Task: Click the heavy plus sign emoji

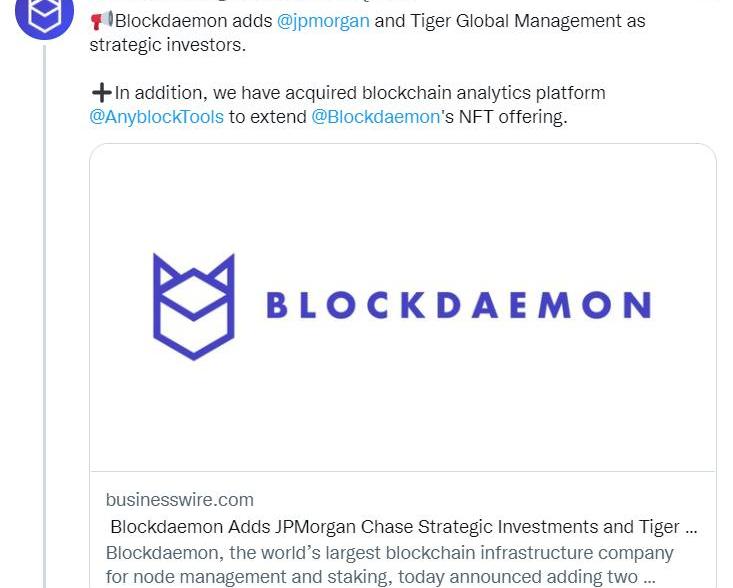Action: coord(101,93)
